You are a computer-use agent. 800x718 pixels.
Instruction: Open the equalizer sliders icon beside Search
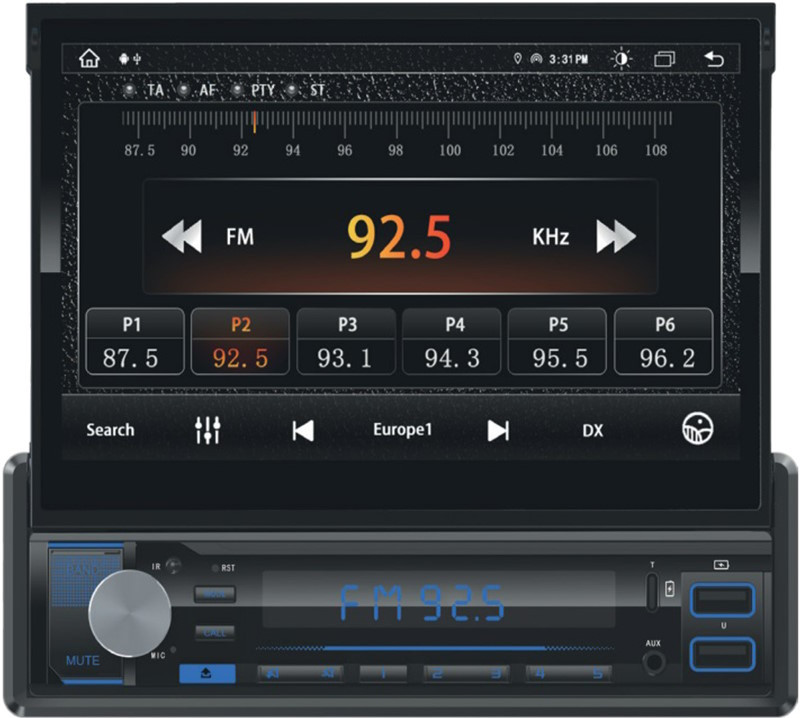point(209,430)
